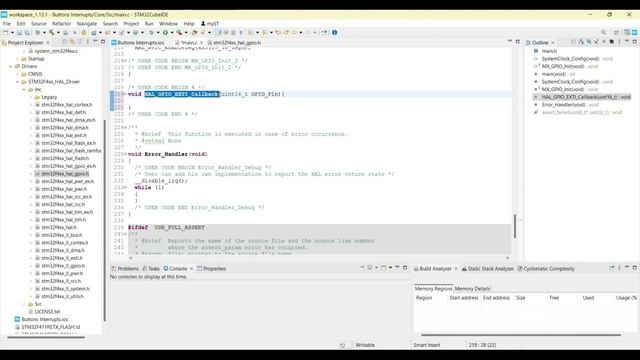Expand the CMSIS folder
Image resolution: width=640 pixels, height=360 pixels.
18,74
